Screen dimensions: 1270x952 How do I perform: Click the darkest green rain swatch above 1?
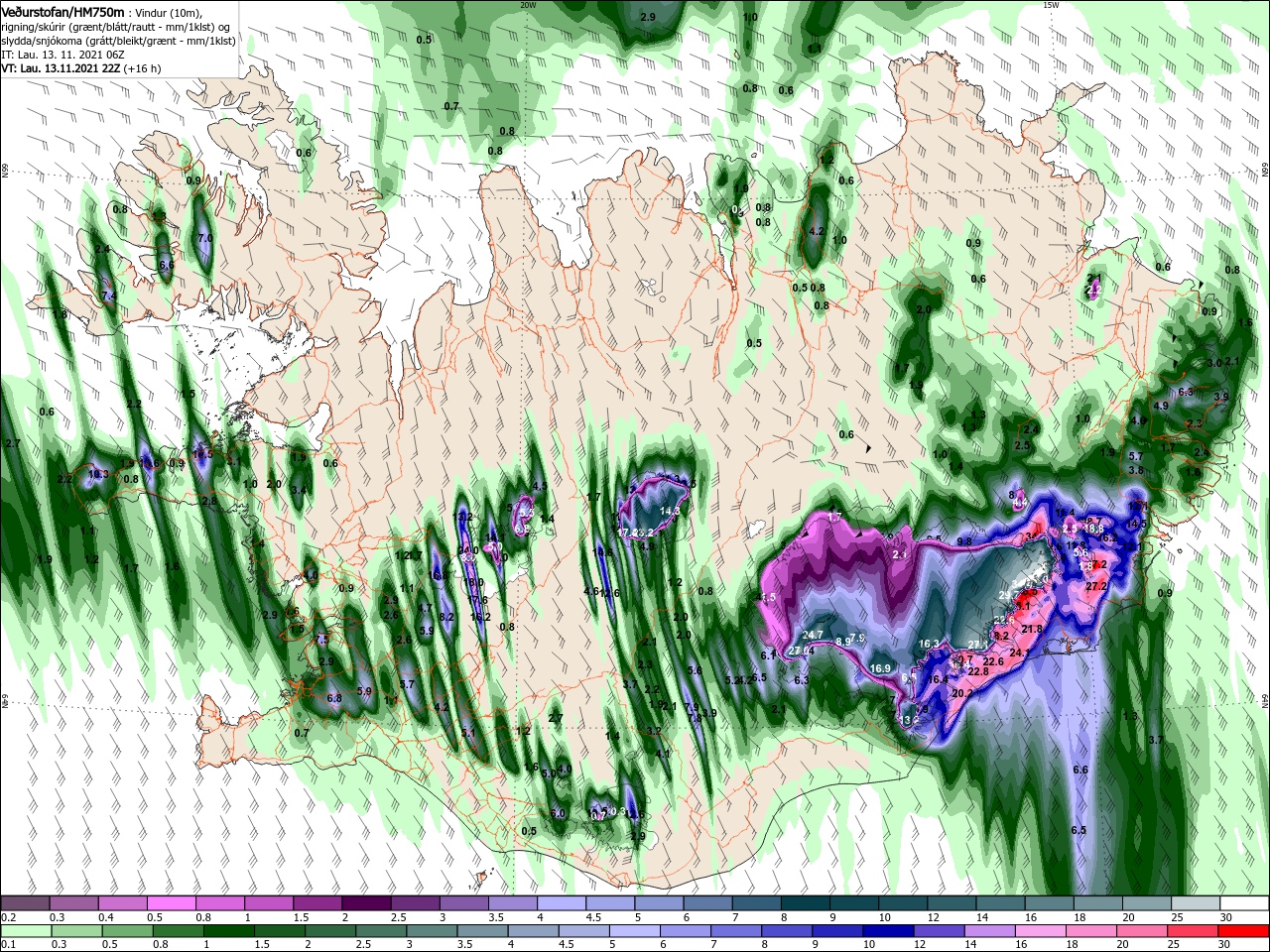[x=229, y=931]
